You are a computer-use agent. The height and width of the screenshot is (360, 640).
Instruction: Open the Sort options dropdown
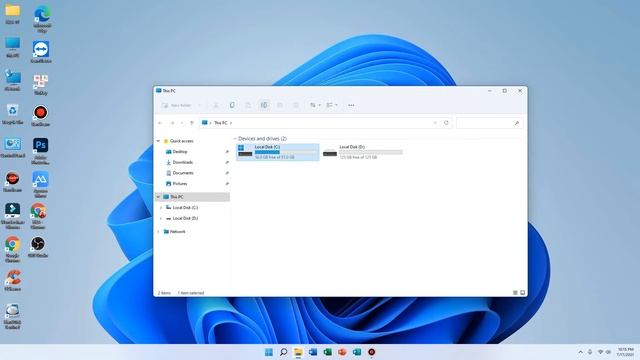(x=315, y=105)
